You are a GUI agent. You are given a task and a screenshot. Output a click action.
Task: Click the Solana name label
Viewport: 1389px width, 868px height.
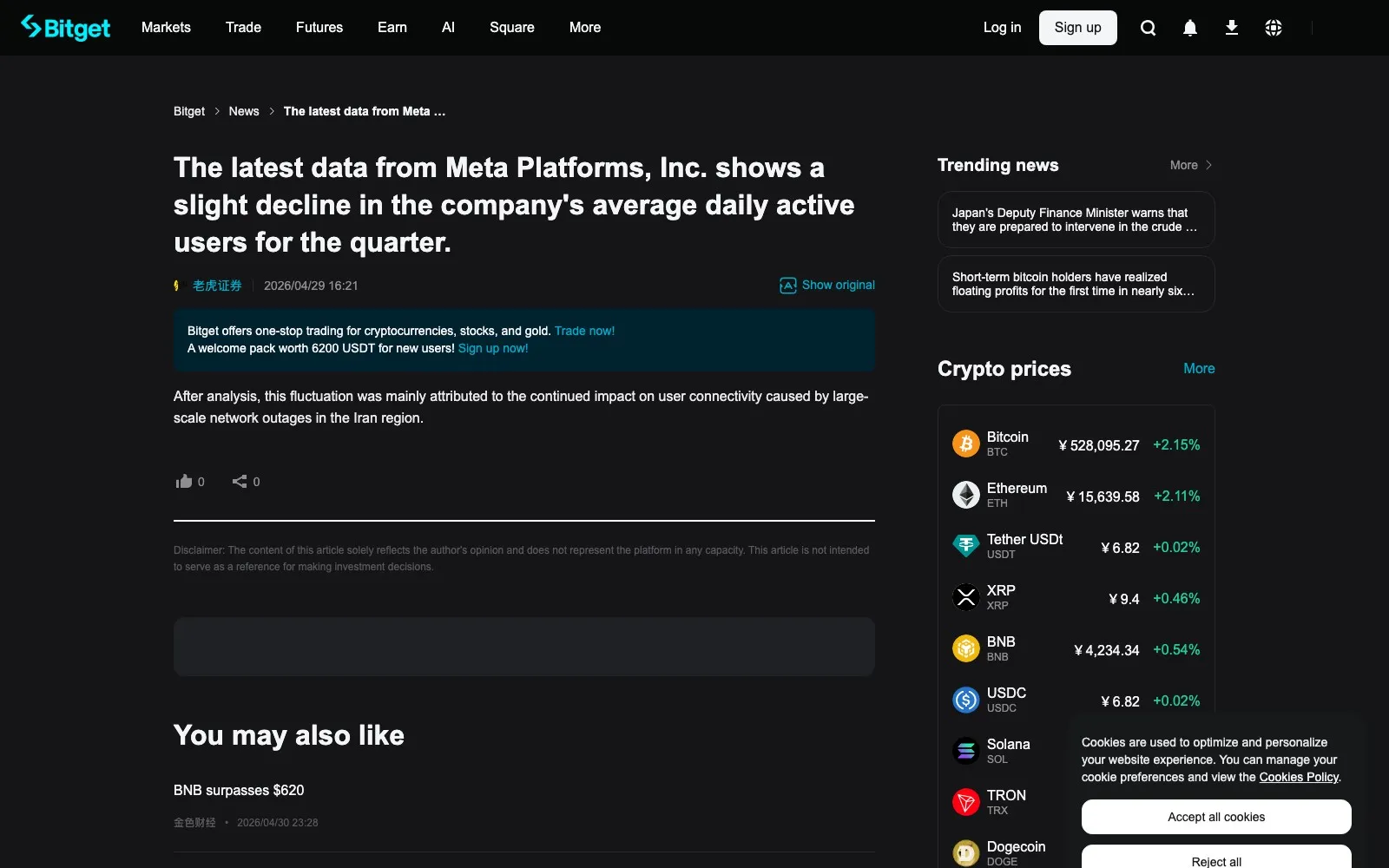1009,744
